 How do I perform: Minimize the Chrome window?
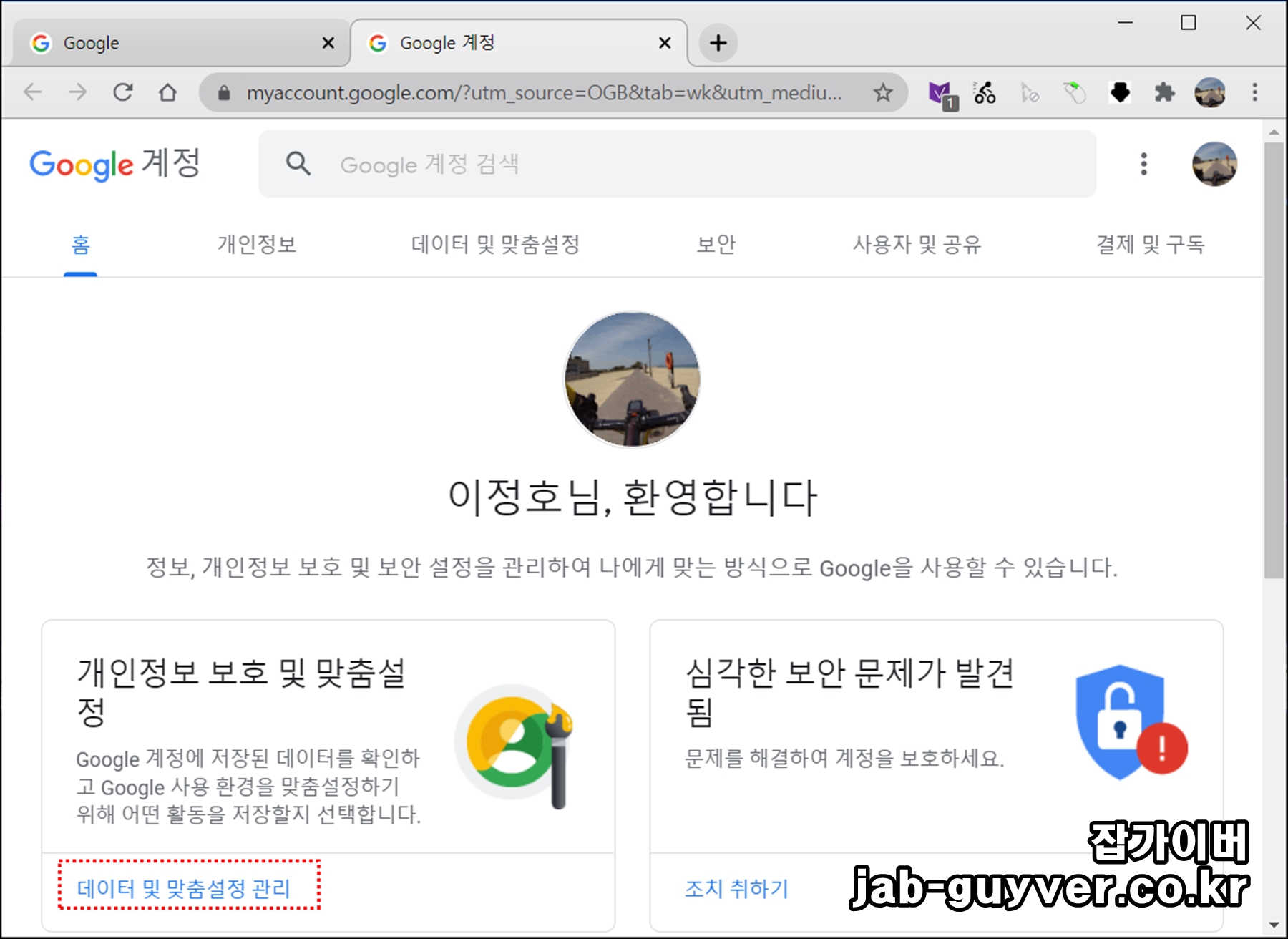point(1125,23)
